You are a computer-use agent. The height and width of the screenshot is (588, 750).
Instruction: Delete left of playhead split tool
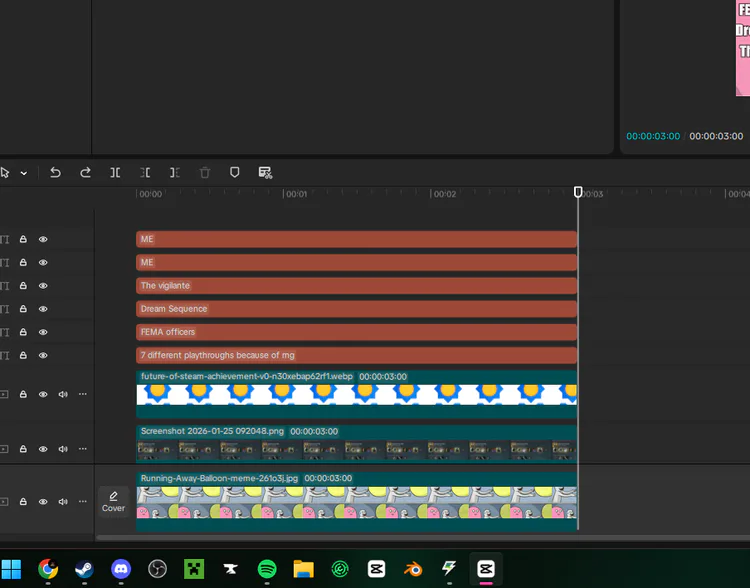pyautogui.click(x=145, y=172)
